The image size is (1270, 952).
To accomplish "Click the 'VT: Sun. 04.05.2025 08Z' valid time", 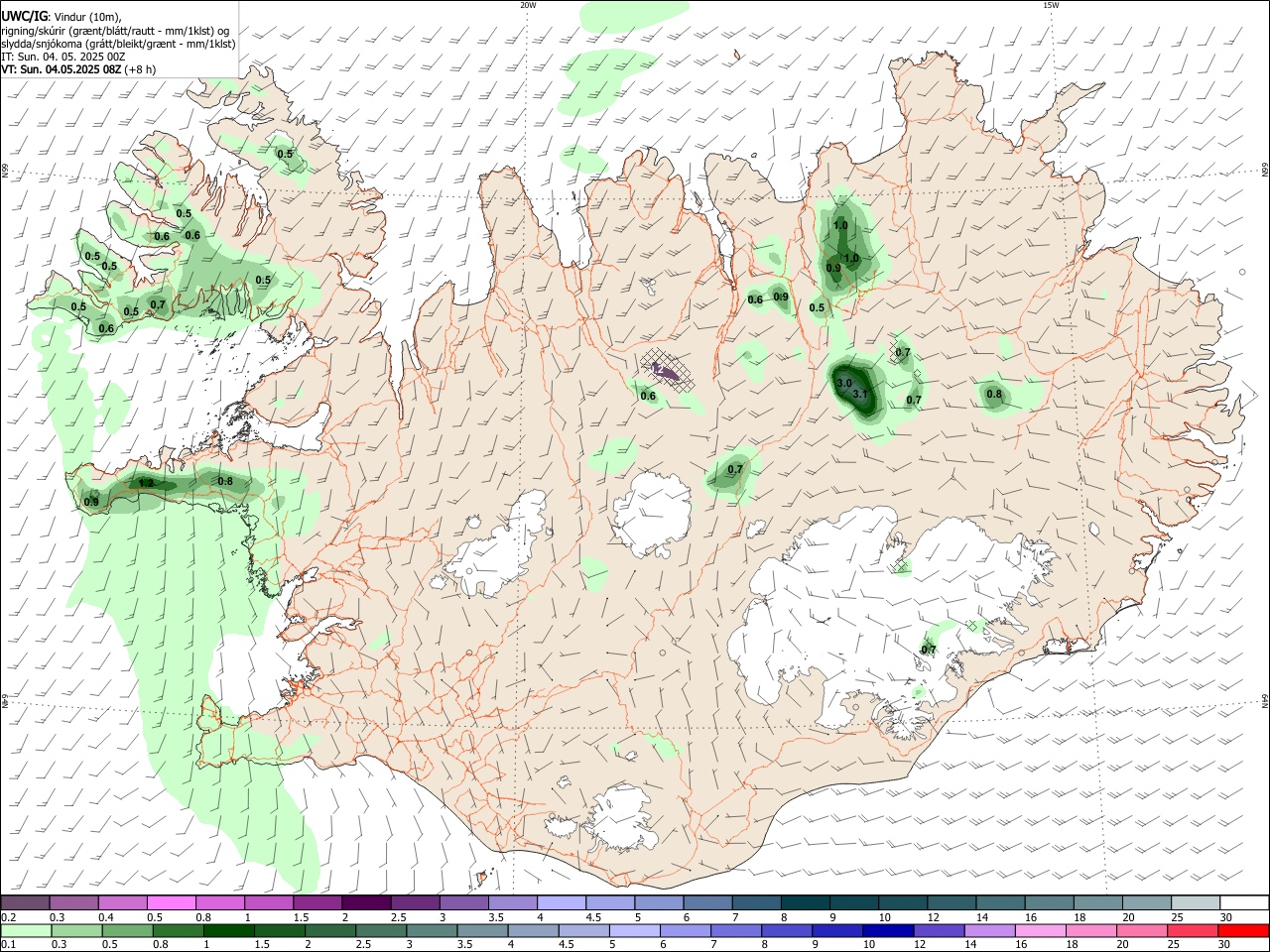I will (x=62, y=69).
